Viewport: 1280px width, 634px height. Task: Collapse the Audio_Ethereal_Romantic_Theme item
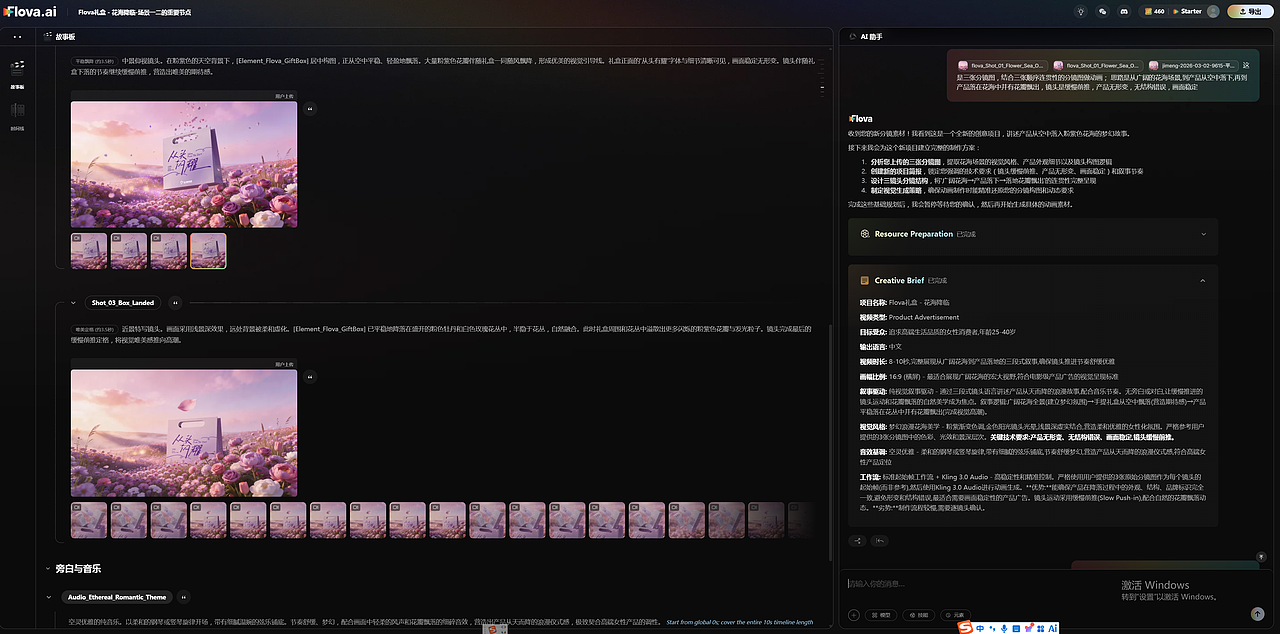[x=47, y=597]
